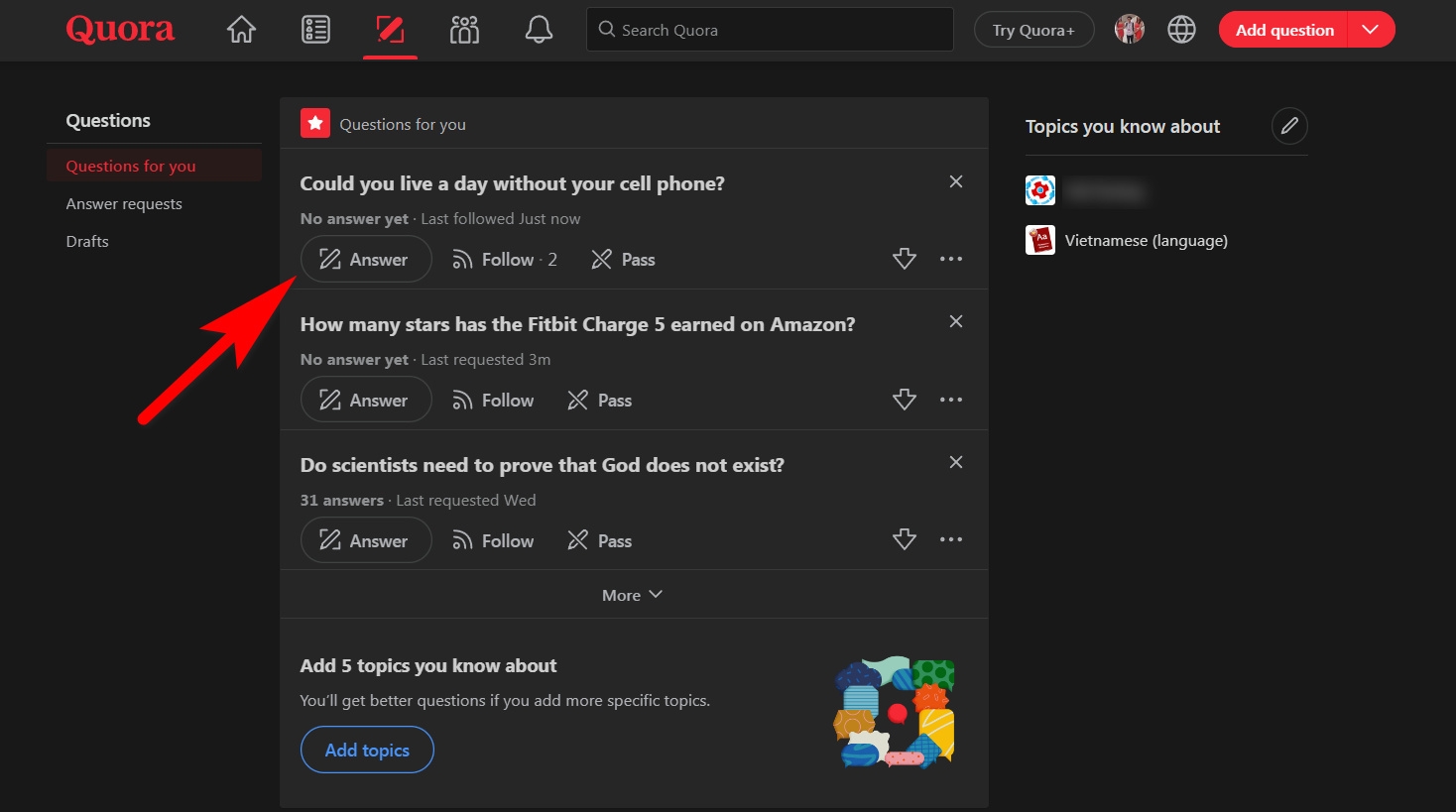Open more options for the Fitbit question

[951, 400]
